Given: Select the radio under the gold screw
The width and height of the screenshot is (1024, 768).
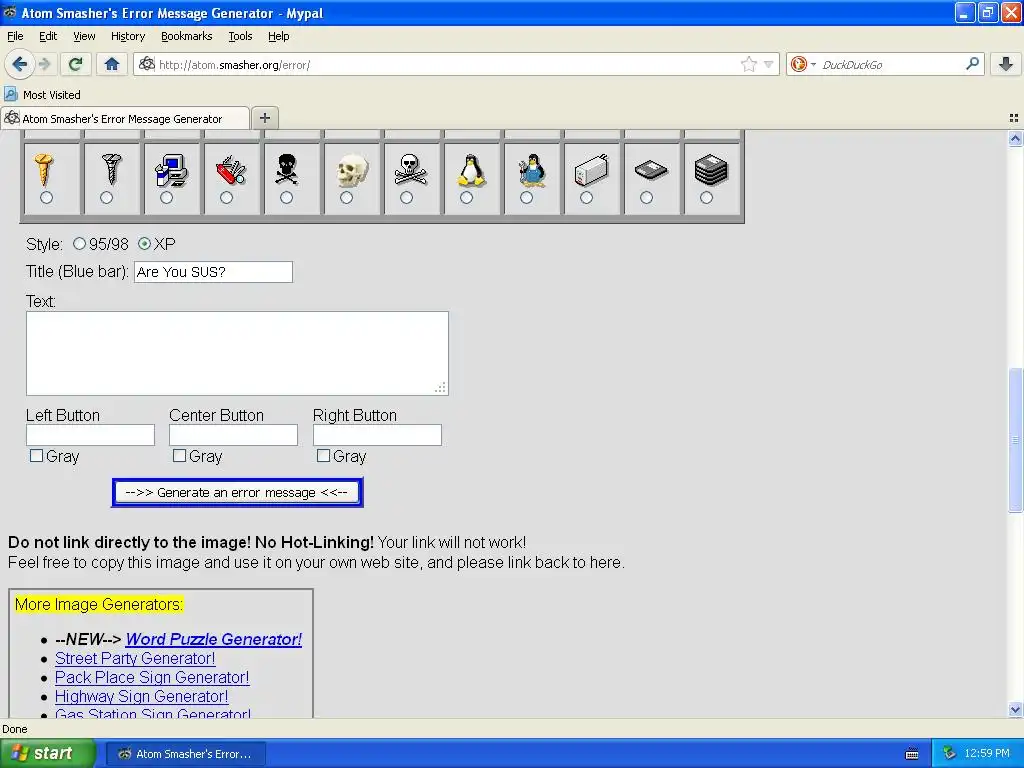Looking at the screenshot, I should tap(46, 197).
